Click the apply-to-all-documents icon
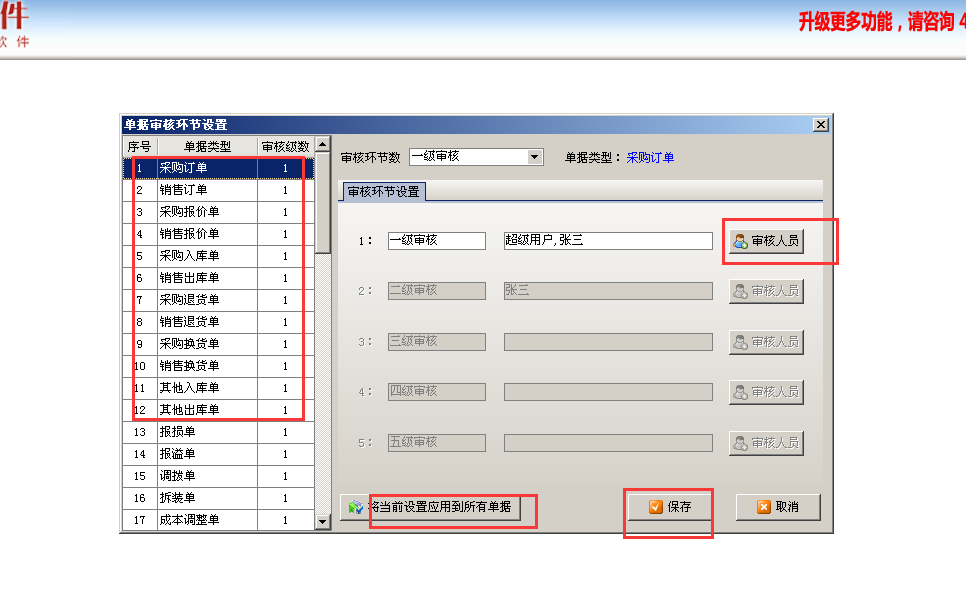 tap(355, 507)
